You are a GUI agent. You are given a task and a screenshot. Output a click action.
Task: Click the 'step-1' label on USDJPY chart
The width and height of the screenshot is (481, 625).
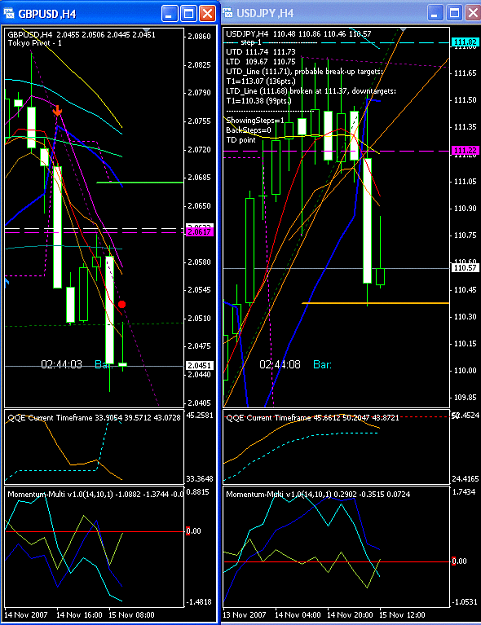pos(251,42)
